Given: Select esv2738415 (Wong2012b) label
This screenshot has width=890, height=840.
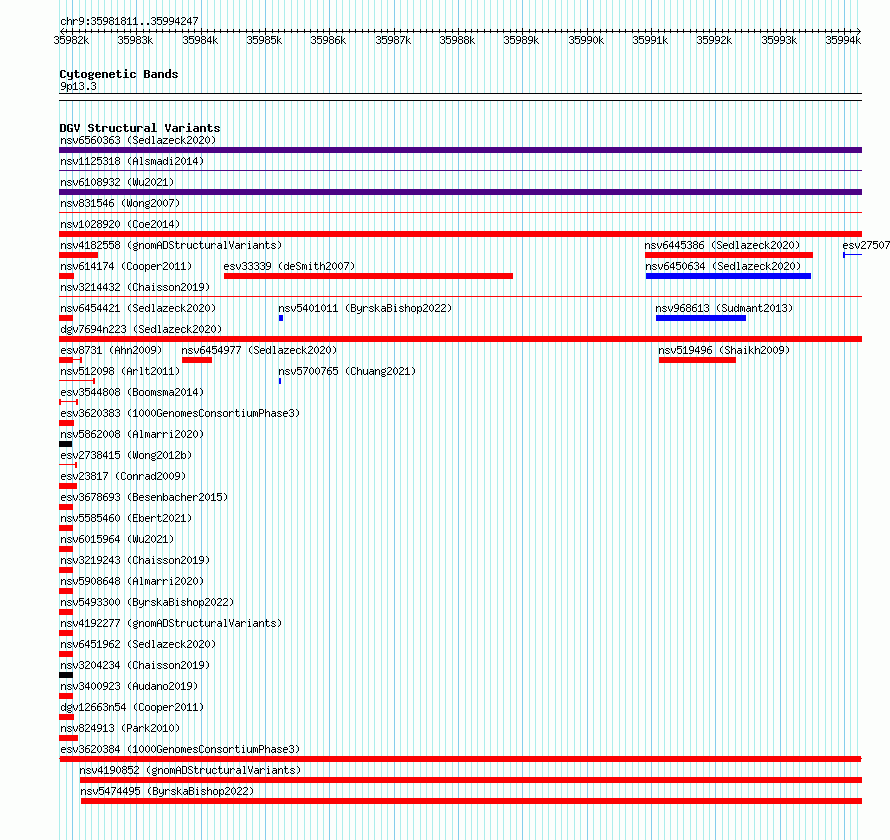Looking at the screenshot, I should (126, 455).
